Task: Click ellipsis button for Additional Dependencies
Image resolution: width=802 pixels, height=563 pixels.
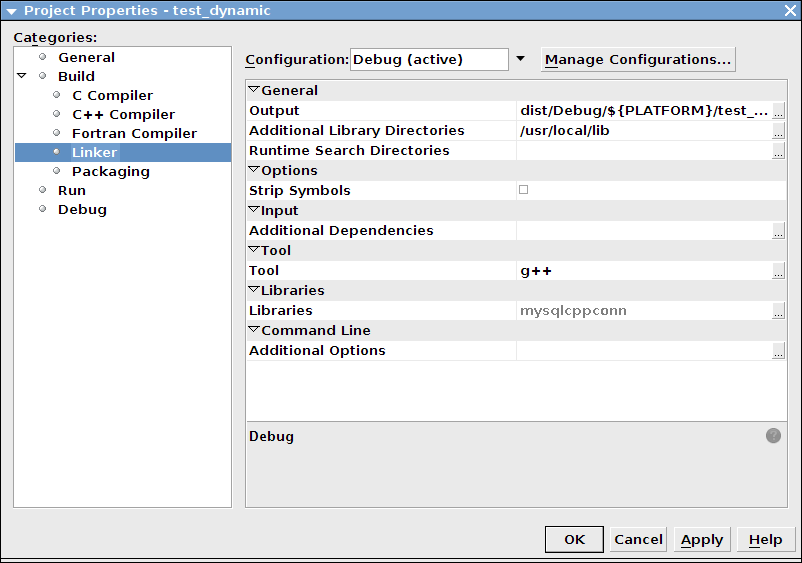Action: click(779, 231)
